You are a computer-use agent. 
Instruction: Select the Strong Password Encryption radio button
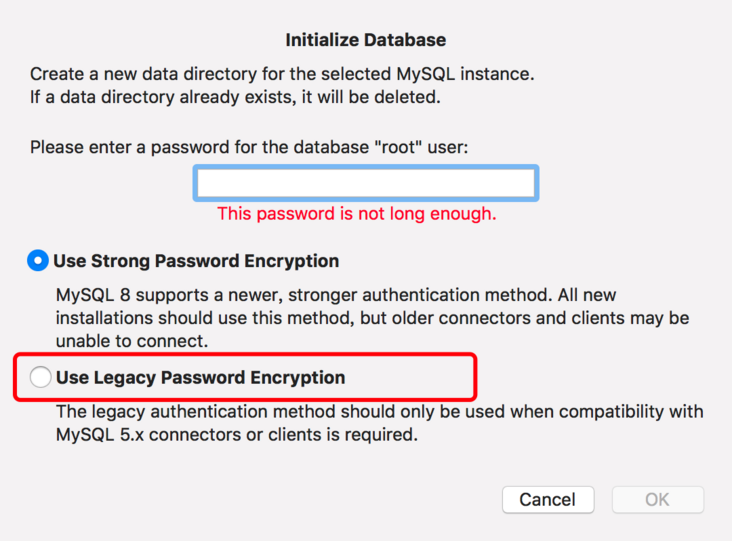point(38,261)
